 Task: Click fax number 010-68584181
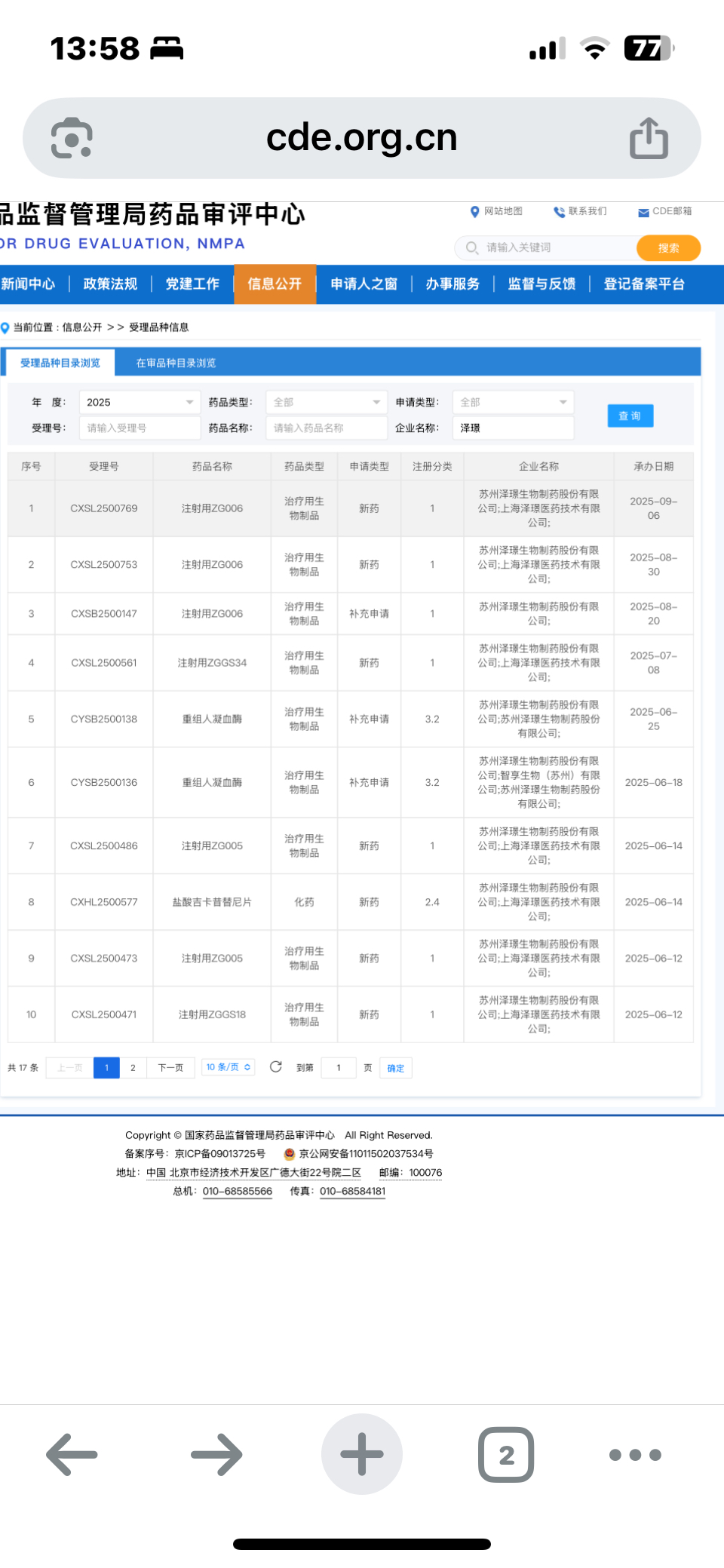click(352, 1191)
